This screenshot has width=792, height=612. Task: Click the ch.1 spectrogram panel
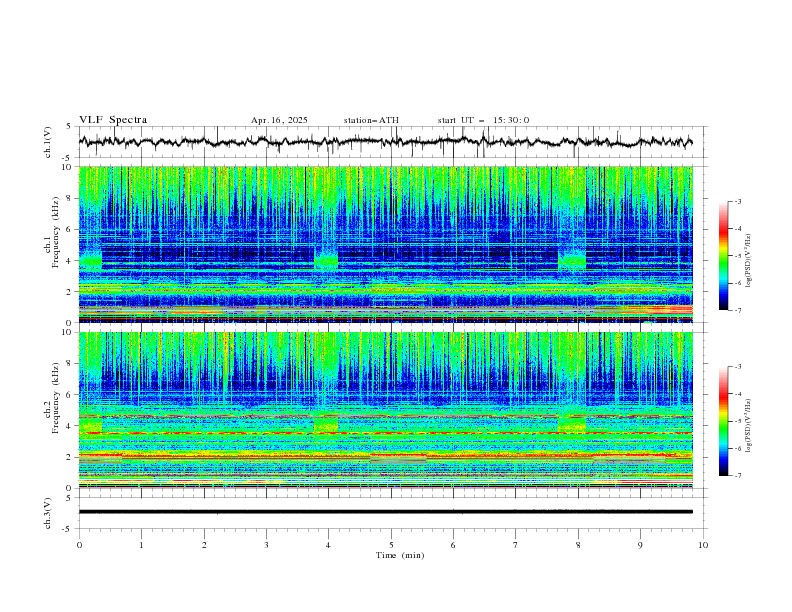[386, 244]
